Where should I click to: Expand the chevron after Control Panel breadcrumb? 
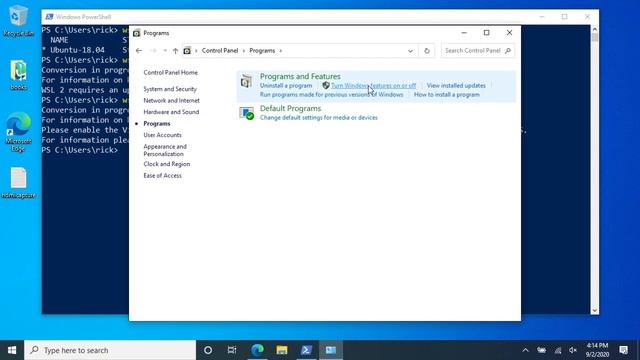pos(244,51)
